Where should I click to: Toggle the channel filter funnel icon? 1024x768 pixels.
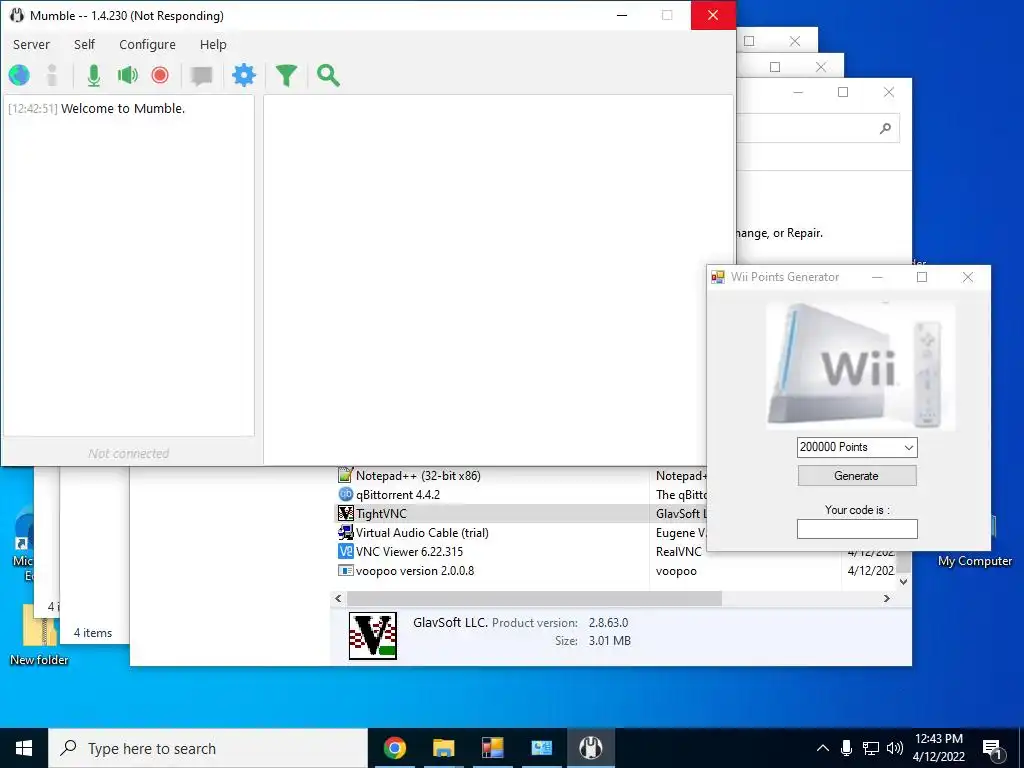pyautogui.click(x=286, y=76)
